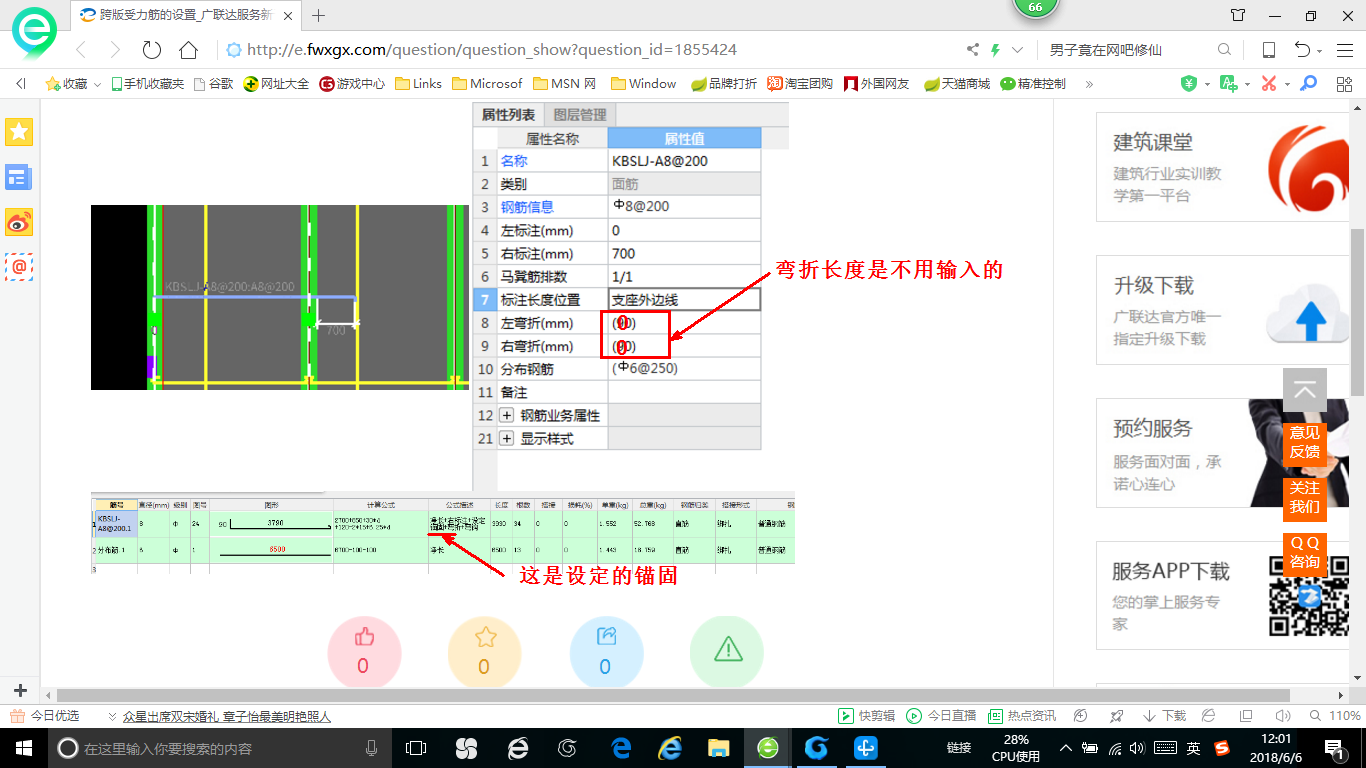Click the browser back arrow

click(x=82, y=50)
